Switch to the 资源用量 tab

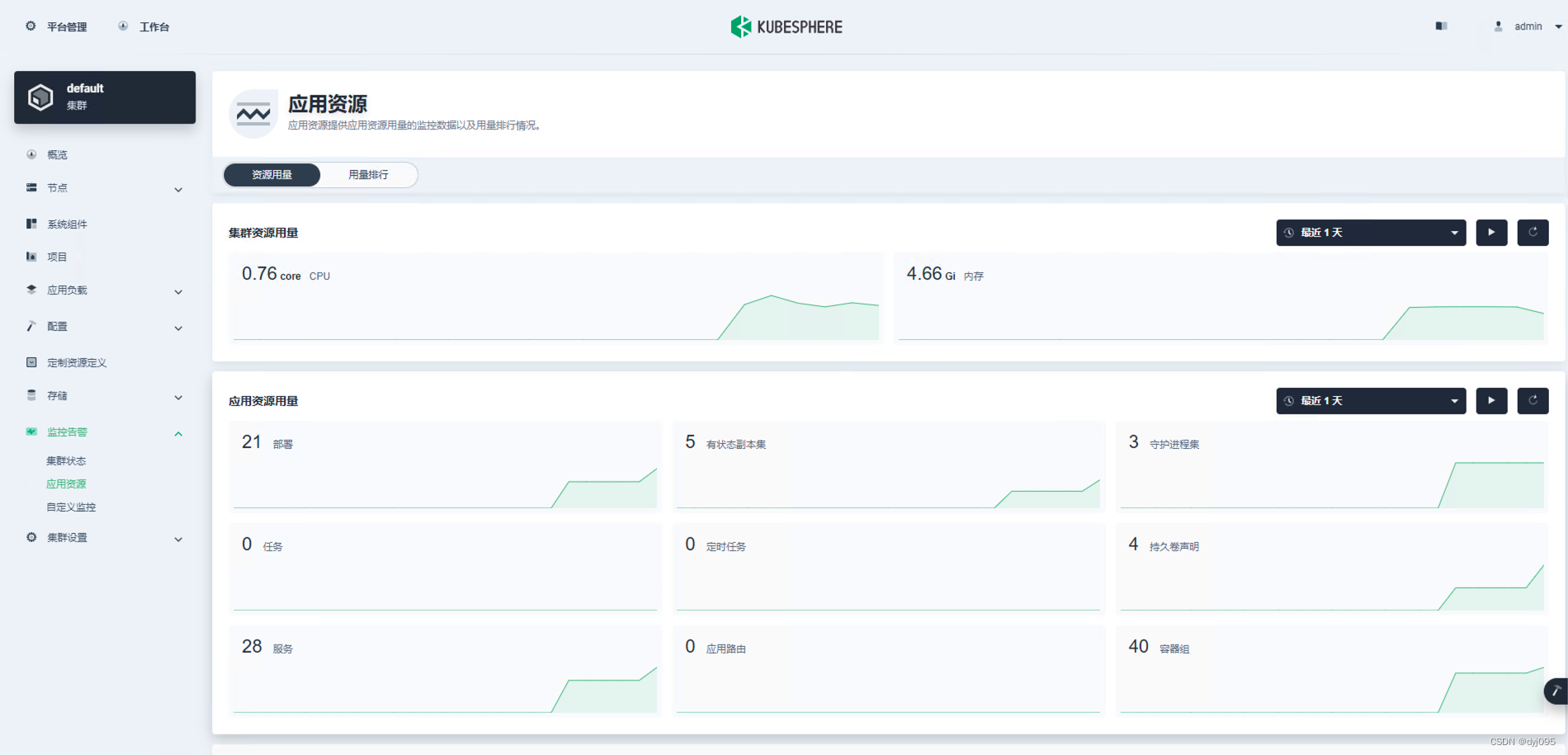pos(272,175)
